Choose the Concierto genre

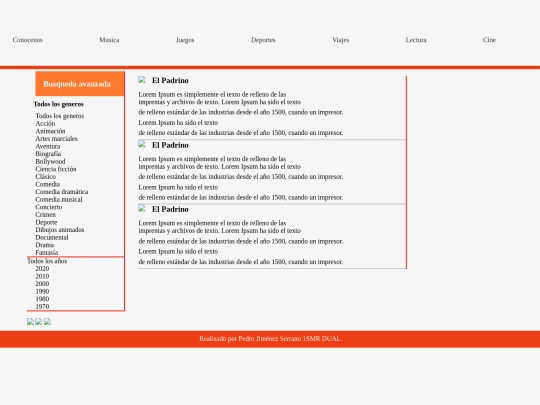pos(49,207)
